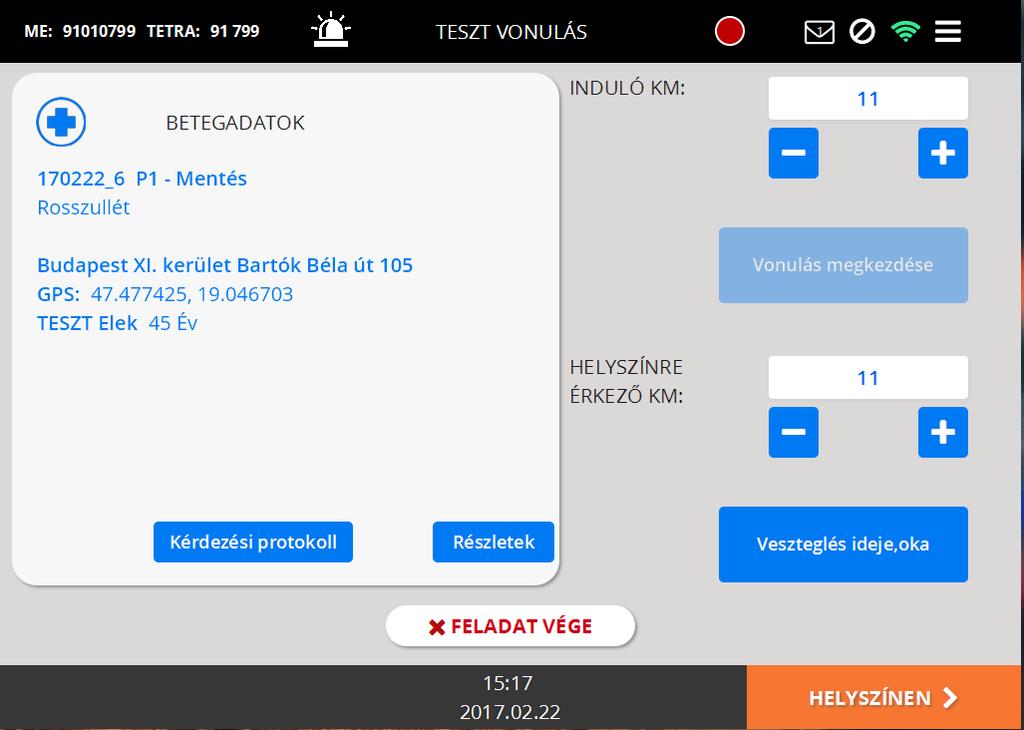Image resolution: width=1024 pixels, height=730 pixels.
Task: End the task with FELADAT VÉGE
Action: (x=510, y=626)
